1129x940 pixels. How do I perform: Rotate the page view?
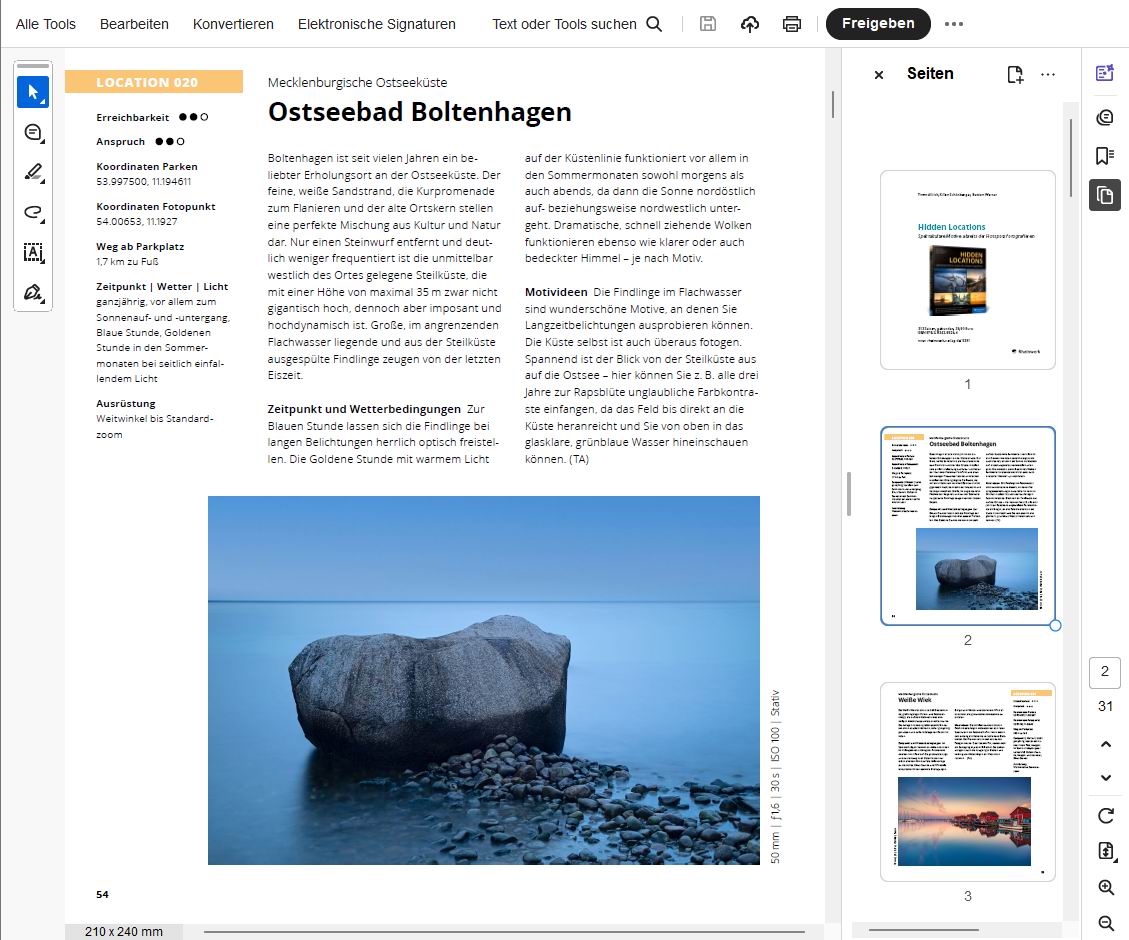point(1106,815)
